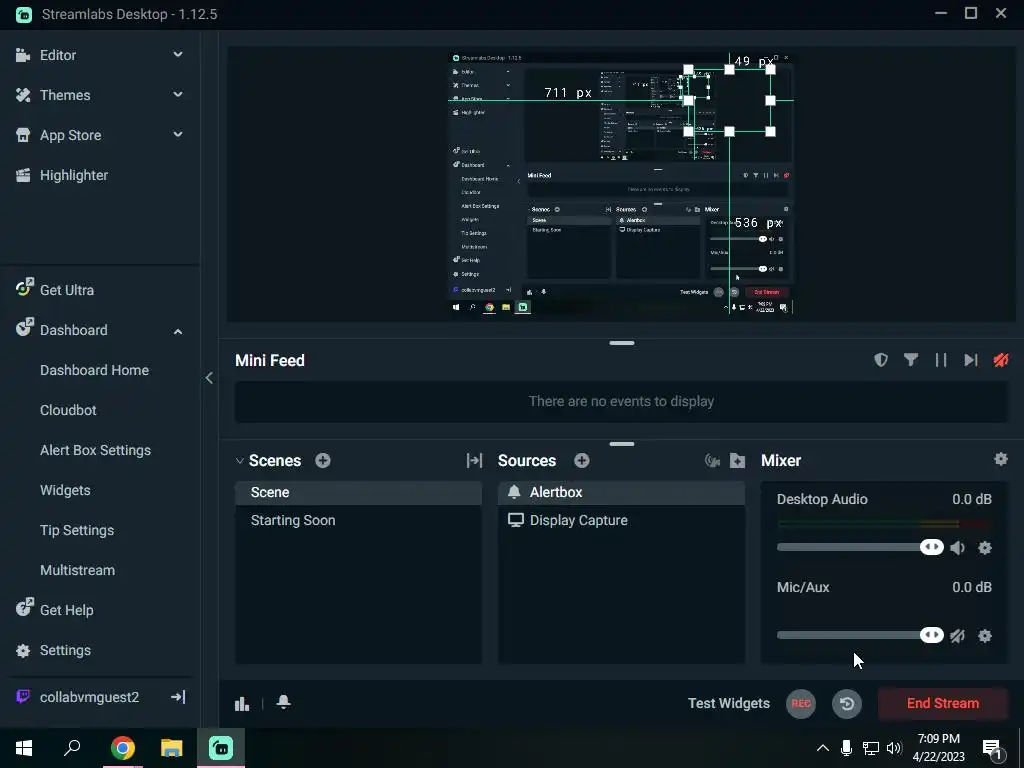1024x768 pixels.
Task: Open Tip Settings
Action: 77,530
